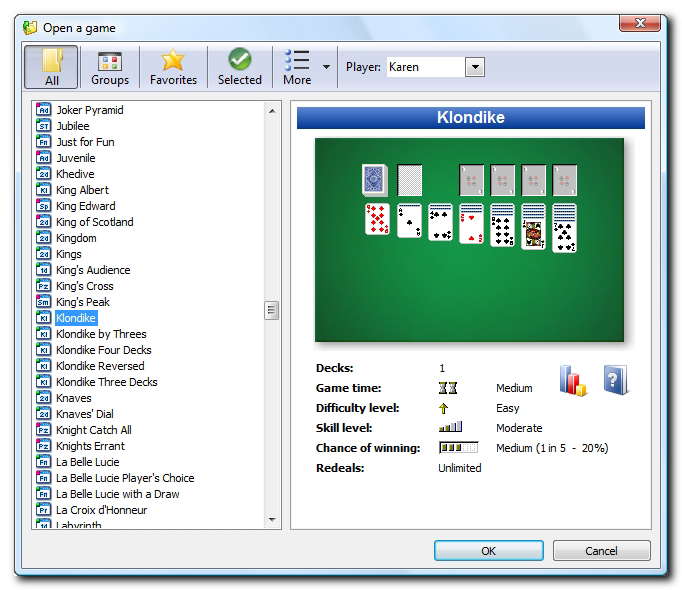The height and width of the screenshot is (590, 682).
Task: Choose Klondike Three Decks
Action: pyautogui.click(x=107, y=382)
